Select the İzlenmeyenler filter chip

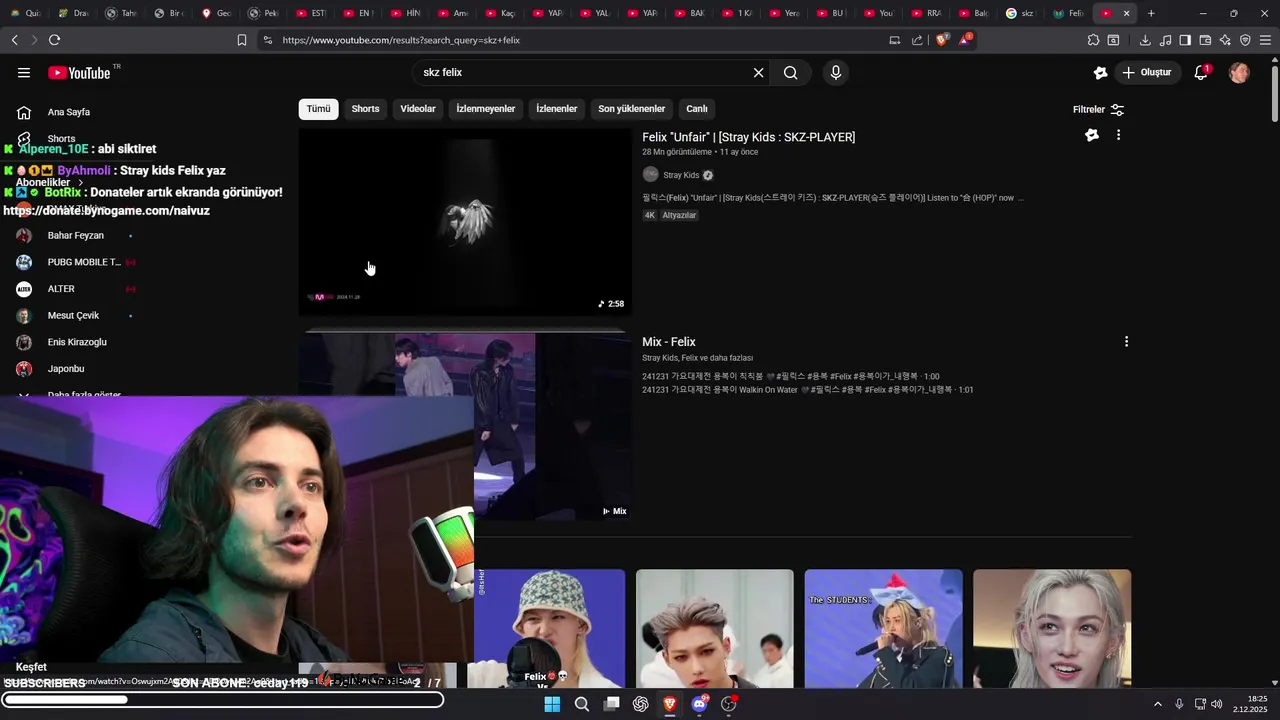click(486, 109)
